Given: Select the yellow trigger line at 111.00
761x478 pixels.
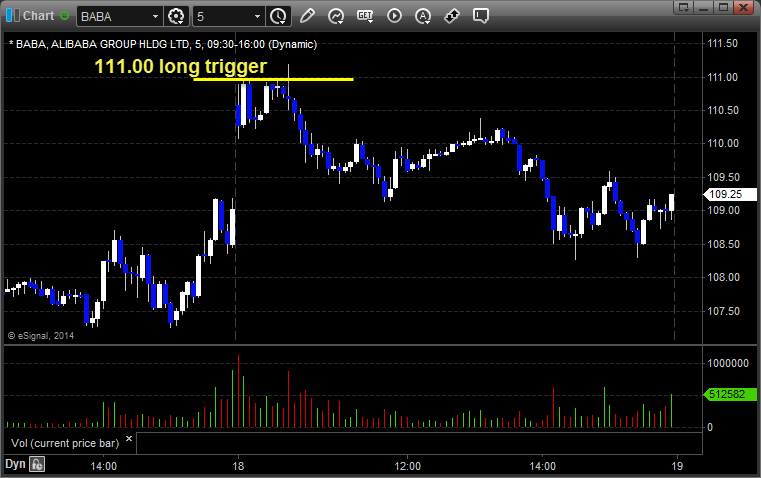Looking at the screenshot, I should tap(273, 79).
